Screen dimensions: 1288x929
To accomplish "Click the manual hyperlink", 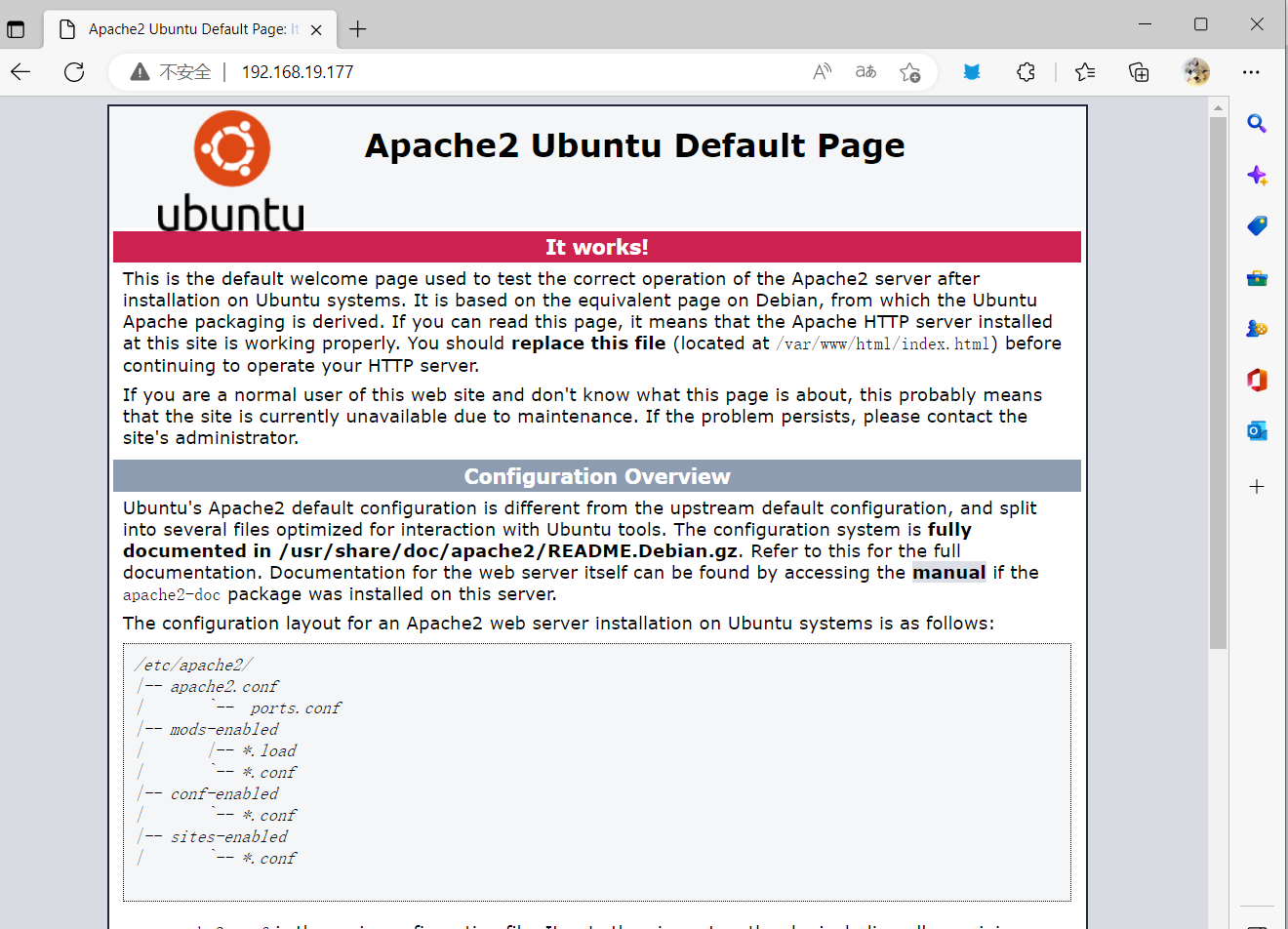I will [x=948, y=573].
